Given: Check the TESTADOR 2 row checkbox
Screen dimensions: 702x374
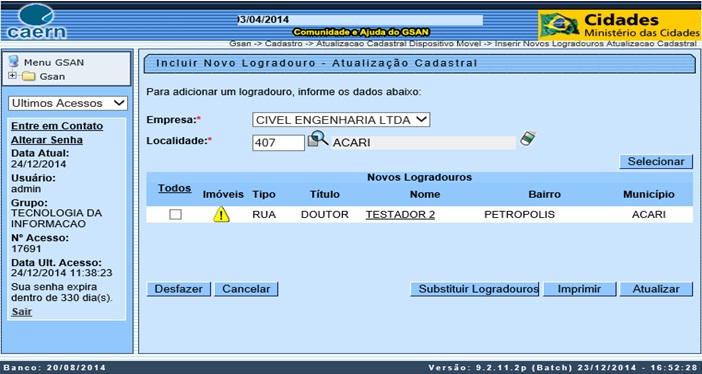Looking at the screenshot, I should (x=175, y=215).
